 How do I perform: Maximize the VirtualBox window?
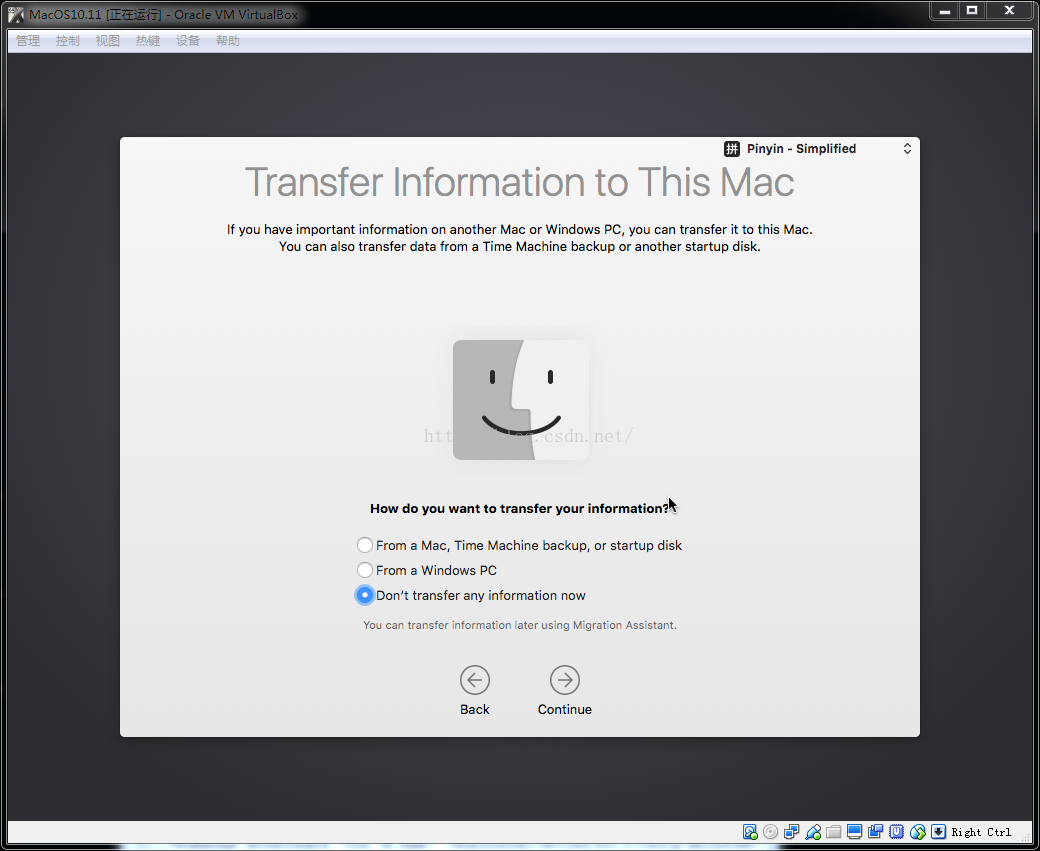tap(972, 11)
